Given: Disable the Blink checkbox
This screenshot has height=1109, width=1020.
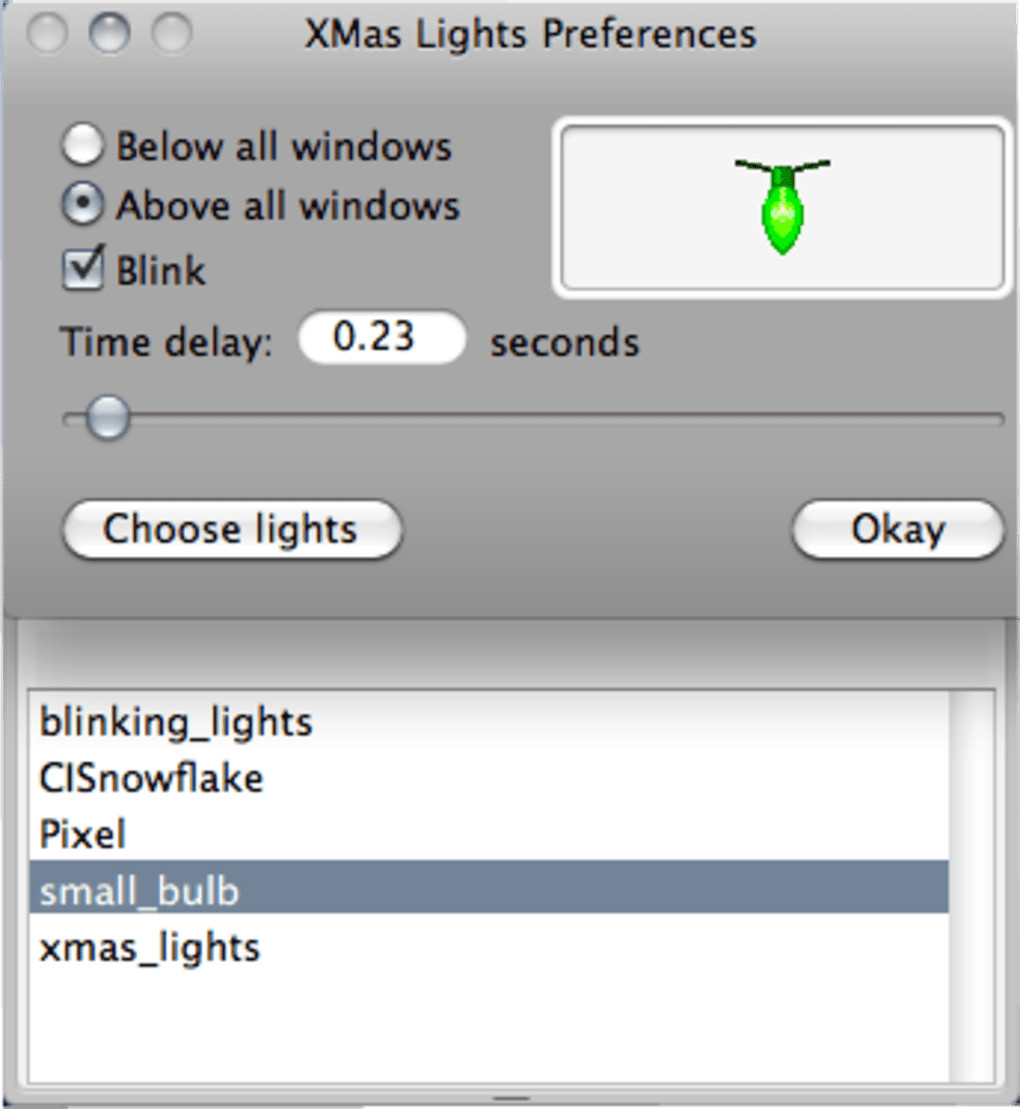Looking at the screenshot, I should (83, 270).
